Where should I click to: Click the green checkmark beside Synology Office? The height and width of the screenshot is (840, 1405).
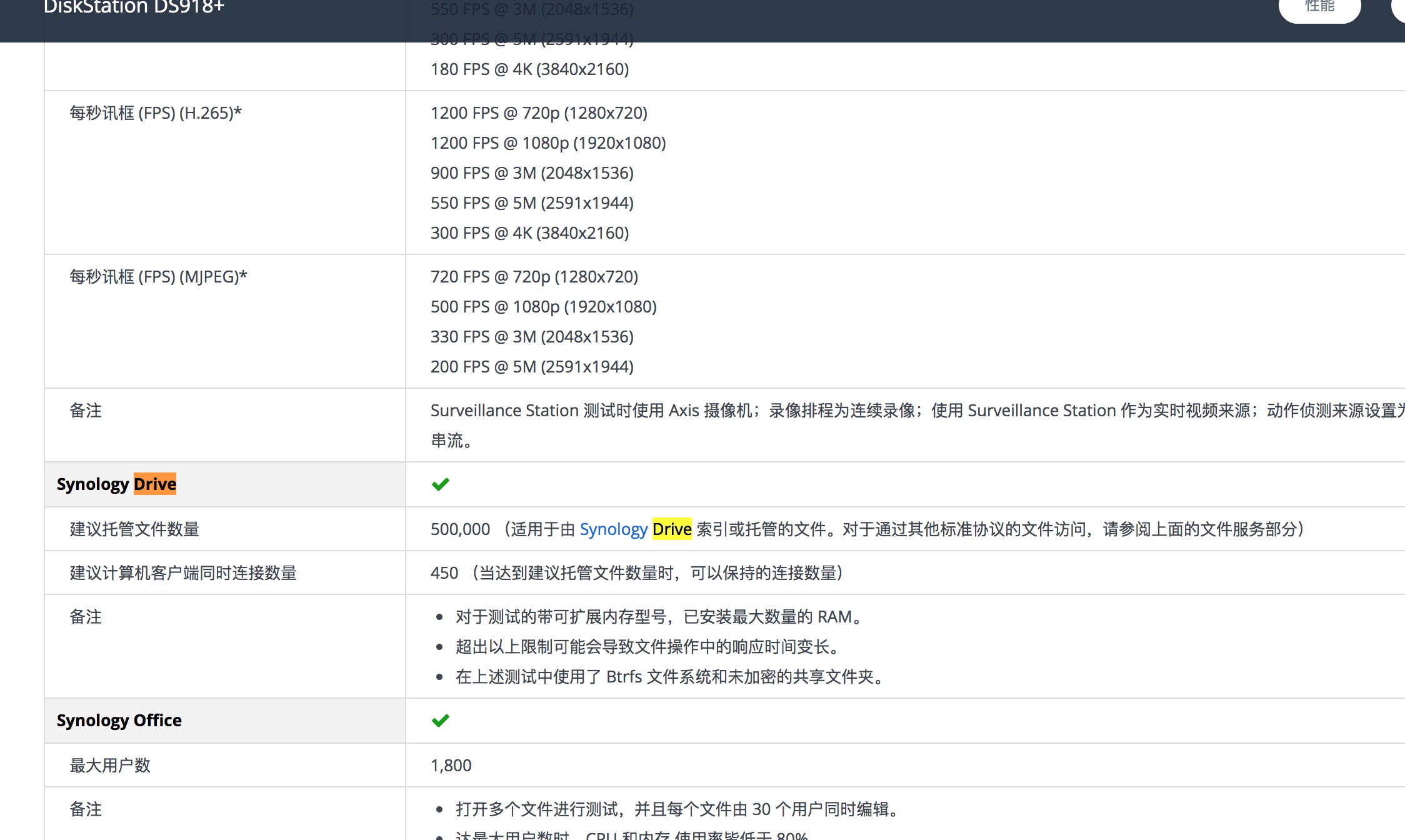441,721
